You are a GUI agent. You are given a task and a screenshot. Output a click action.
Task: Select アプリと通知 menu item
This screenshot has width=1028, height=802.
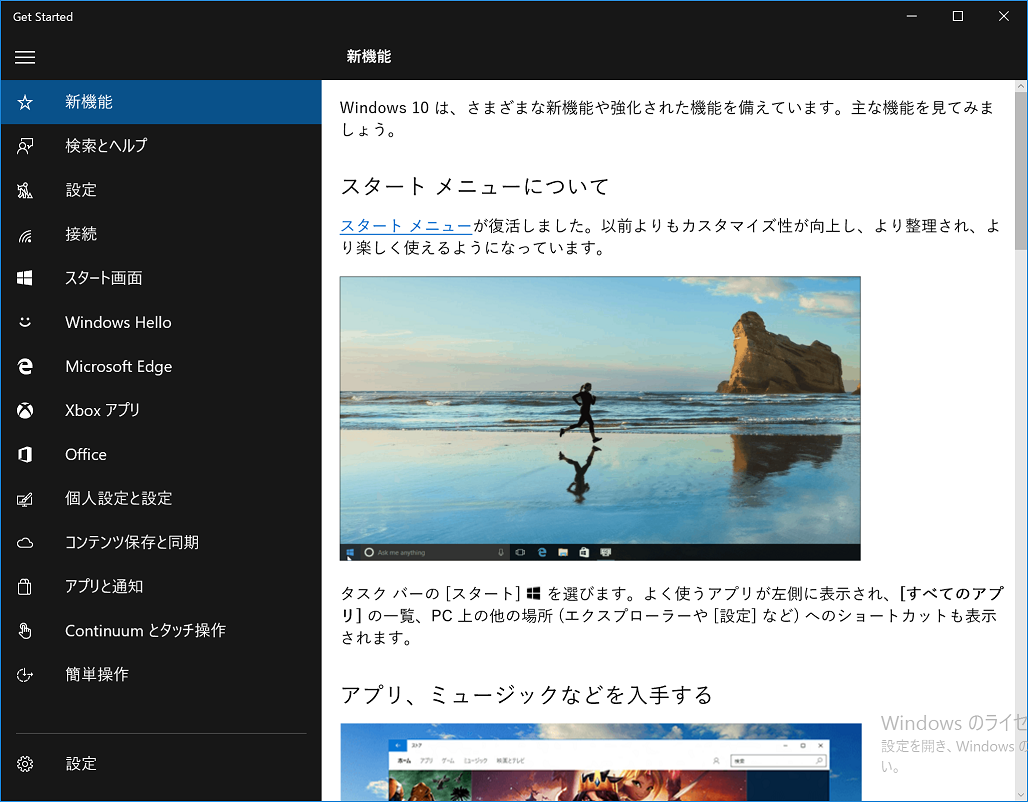(x=161, y=586)
